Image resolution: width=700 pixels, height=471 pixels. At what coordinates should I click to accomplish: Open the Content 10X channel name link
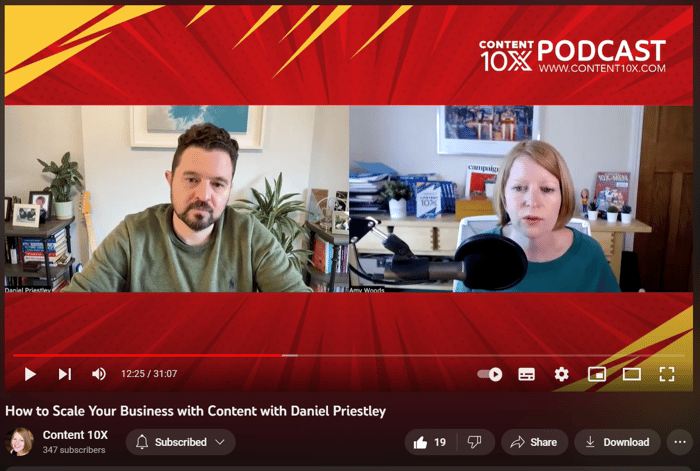[75, 435]
